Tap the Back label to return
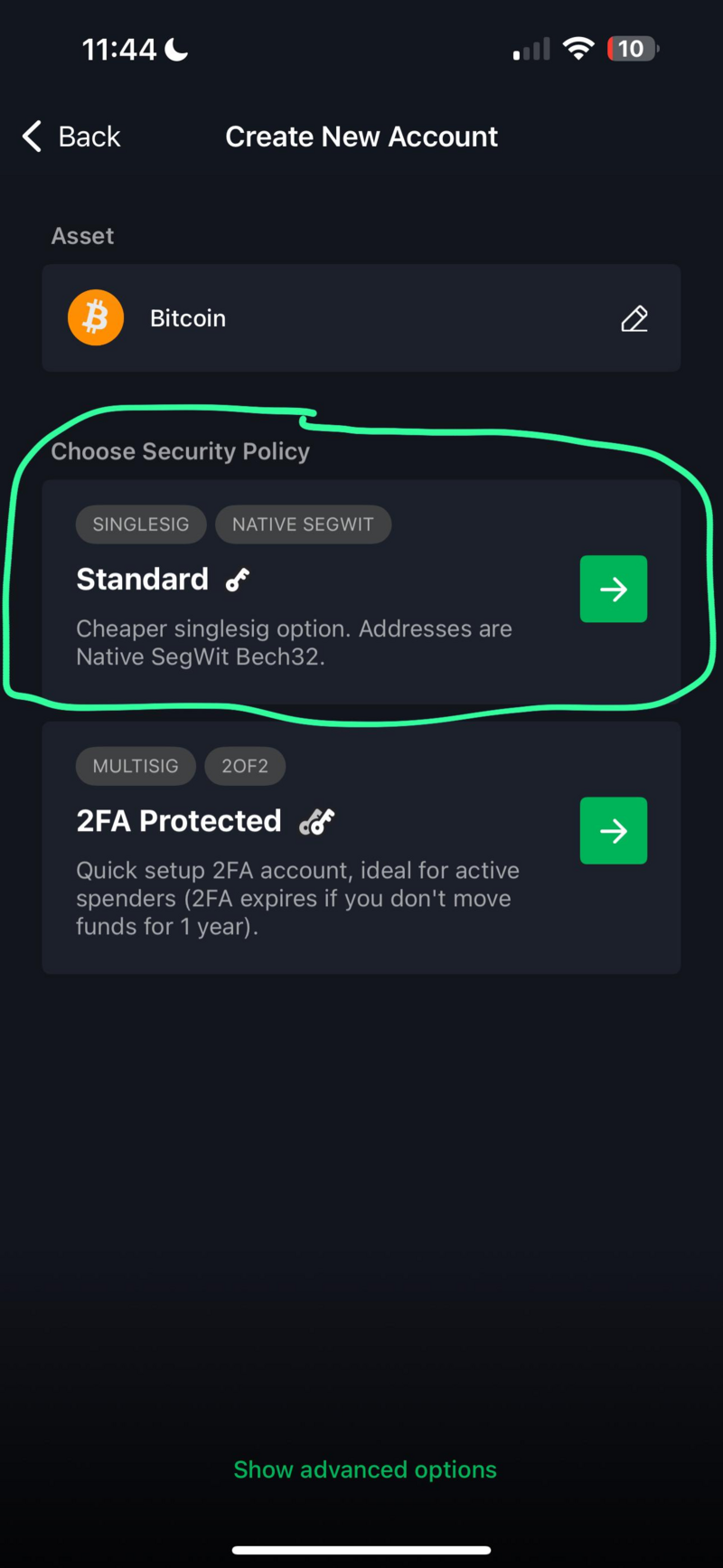Viewport: 723px width, 1568px height. click(89, 136)
